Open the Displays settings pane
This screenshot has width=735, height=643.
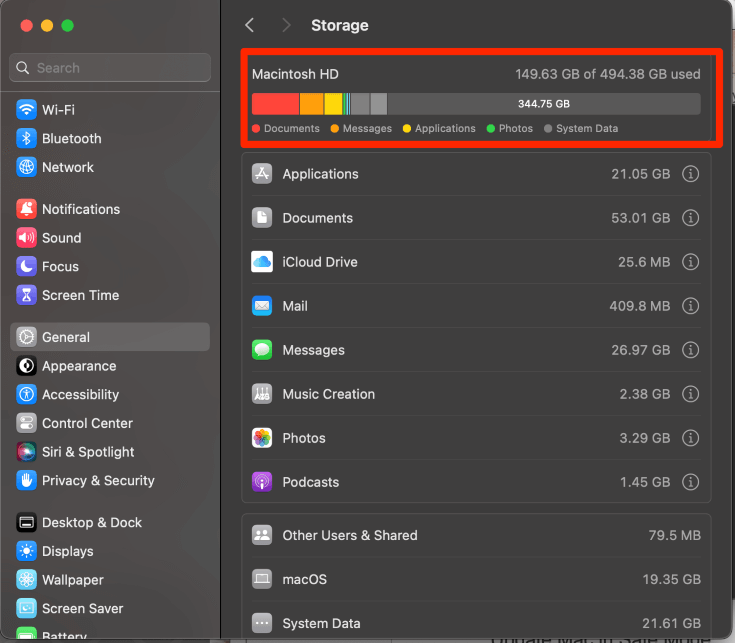[x=67, y=551]
